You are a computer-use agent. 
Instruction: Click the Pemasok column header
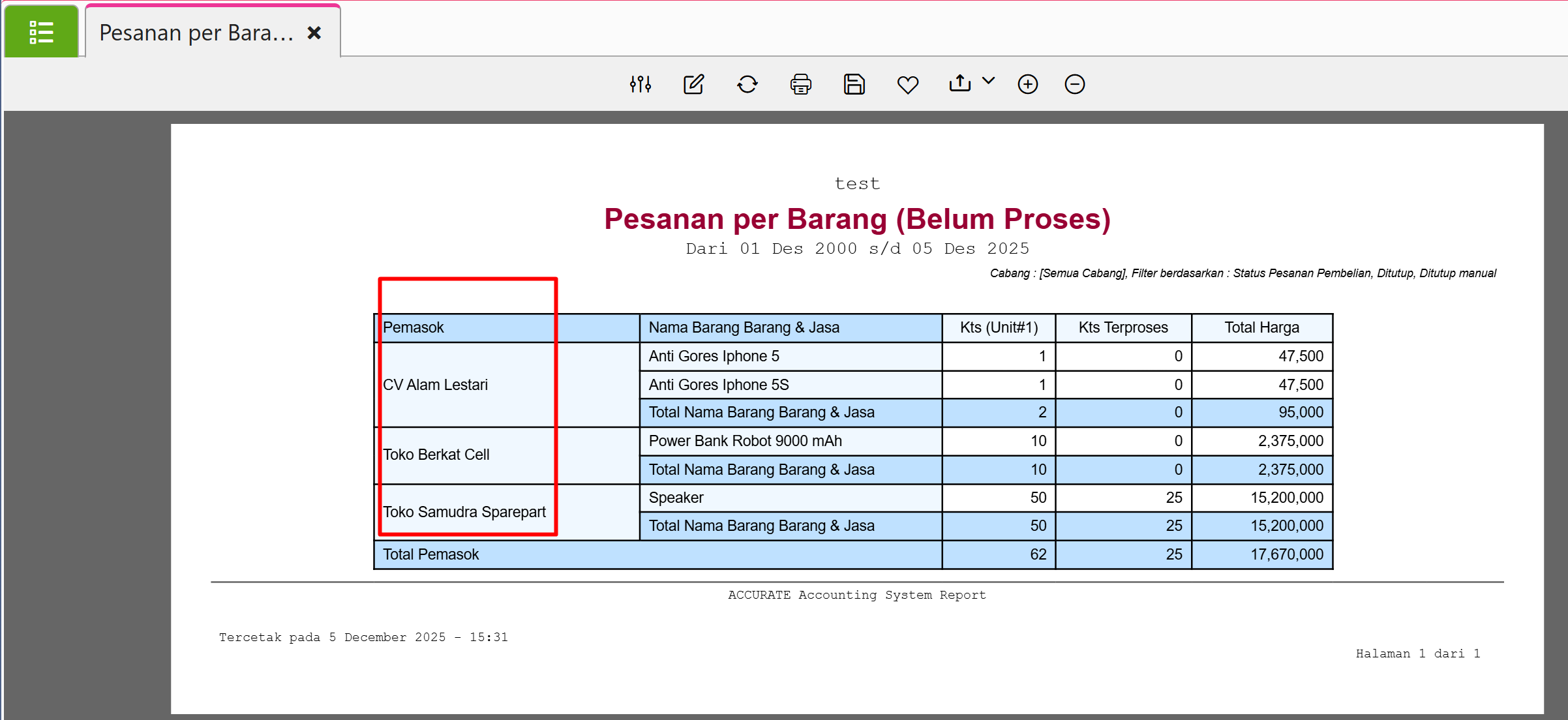pos(414,327)
